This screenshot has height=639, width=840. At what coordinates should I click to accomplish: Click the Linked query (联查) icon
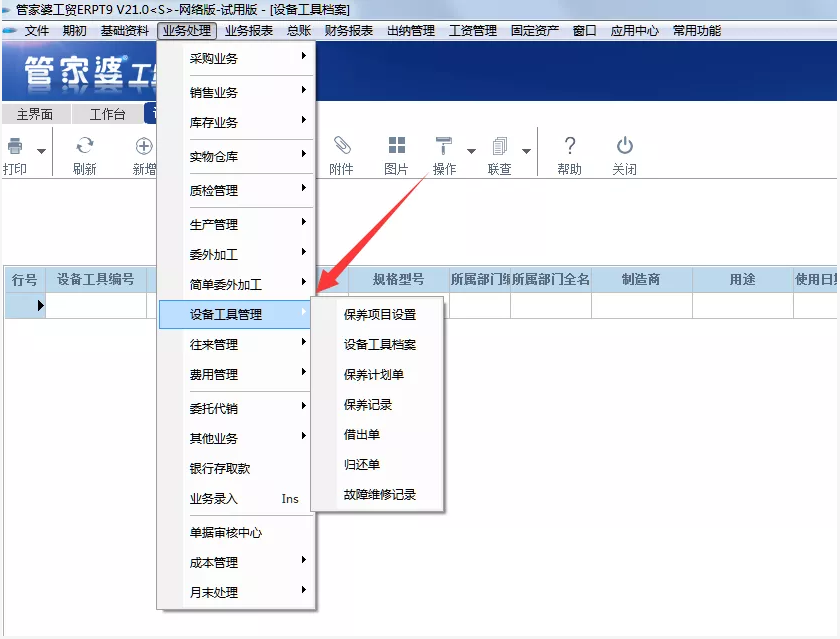pos(499,146)
